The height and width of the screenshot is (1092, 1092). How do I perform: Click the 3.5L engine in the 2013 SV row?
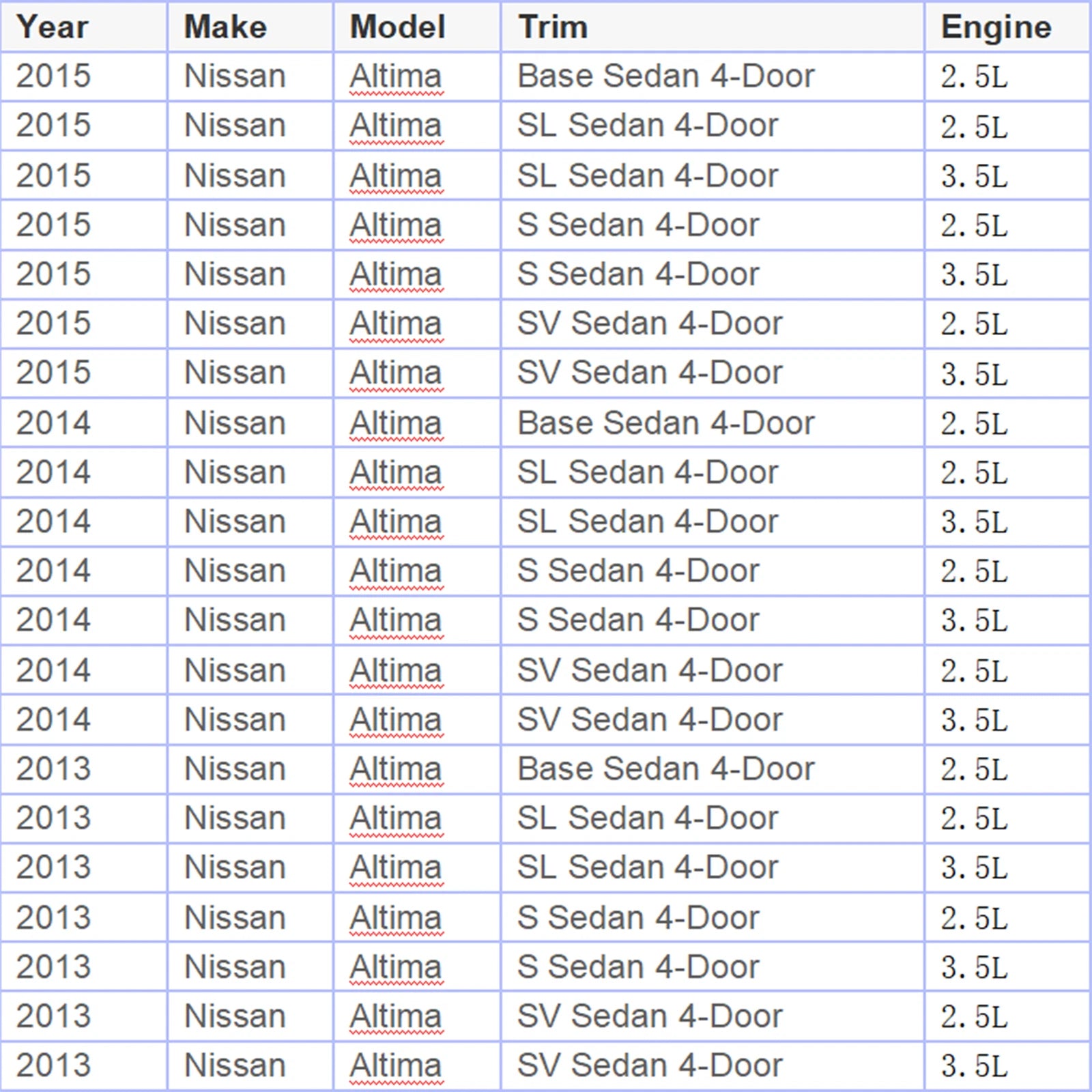coord(974,1067)
